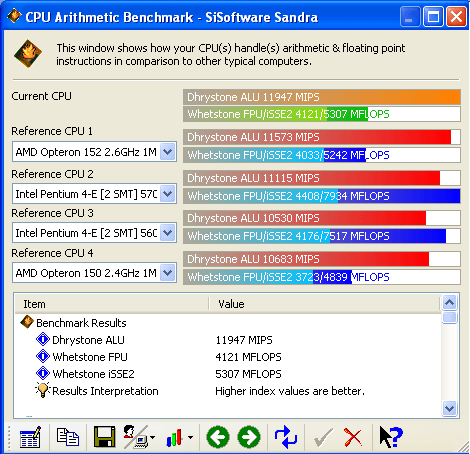Viewport: 470px width, 454px height.
Task: Click info icon next to Whetstone iSSE2
Action: [43, 373]
